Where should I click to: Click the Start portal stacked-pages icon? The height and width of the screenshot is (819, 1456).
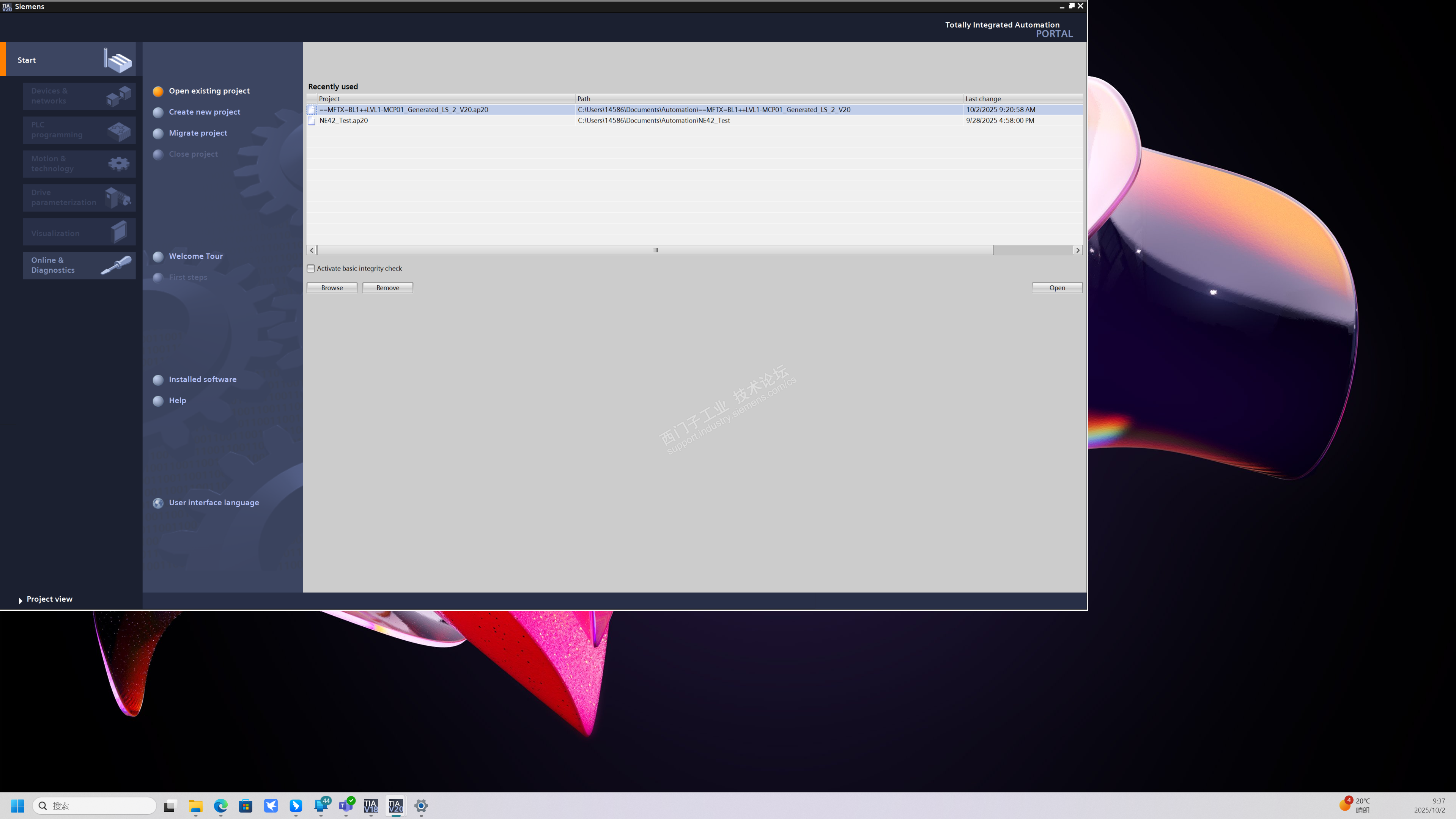[x=118, y=60]
